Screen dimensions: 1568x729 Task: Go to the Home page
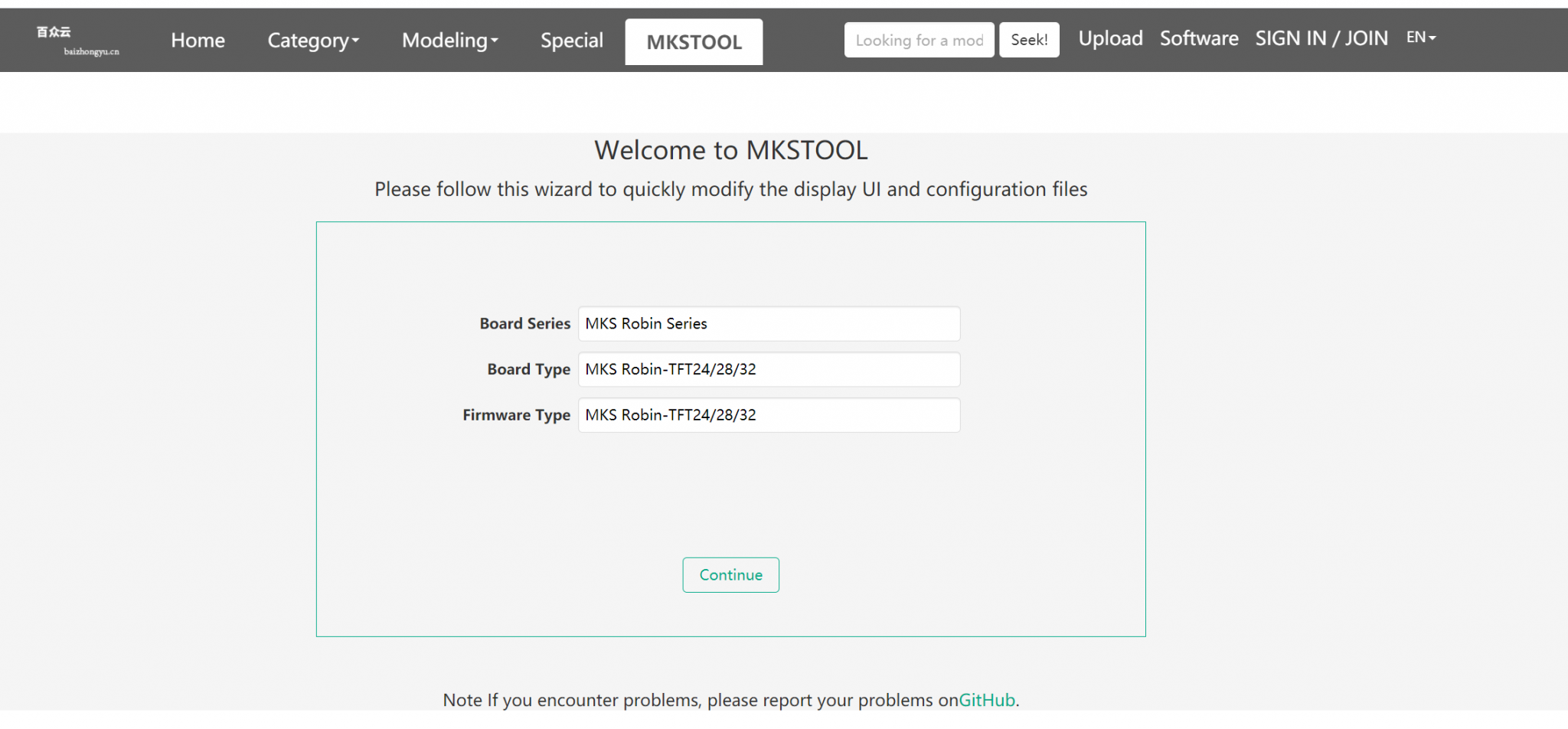(x=198, y=41)
